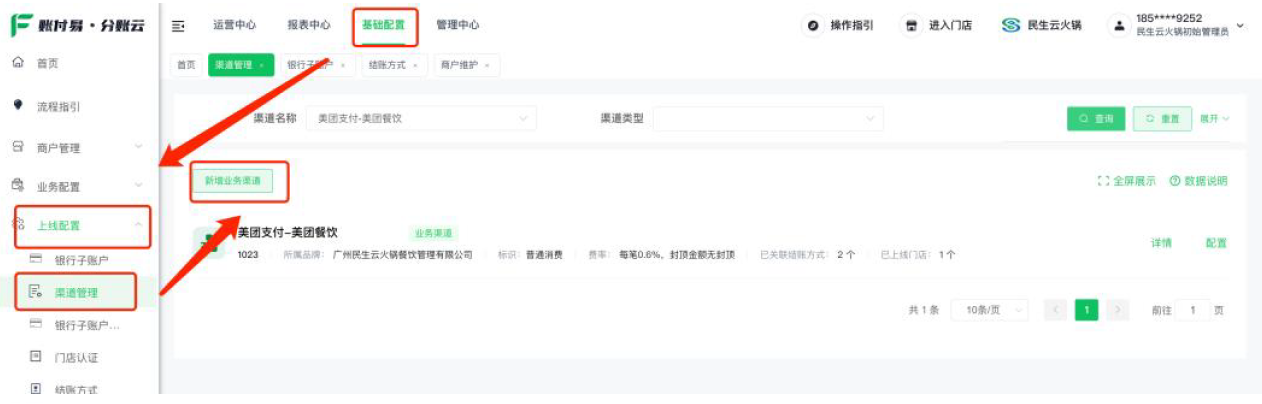Select 银行子账户 in sidebar
Screen dimensions: 1262x404
click(82, 260)
